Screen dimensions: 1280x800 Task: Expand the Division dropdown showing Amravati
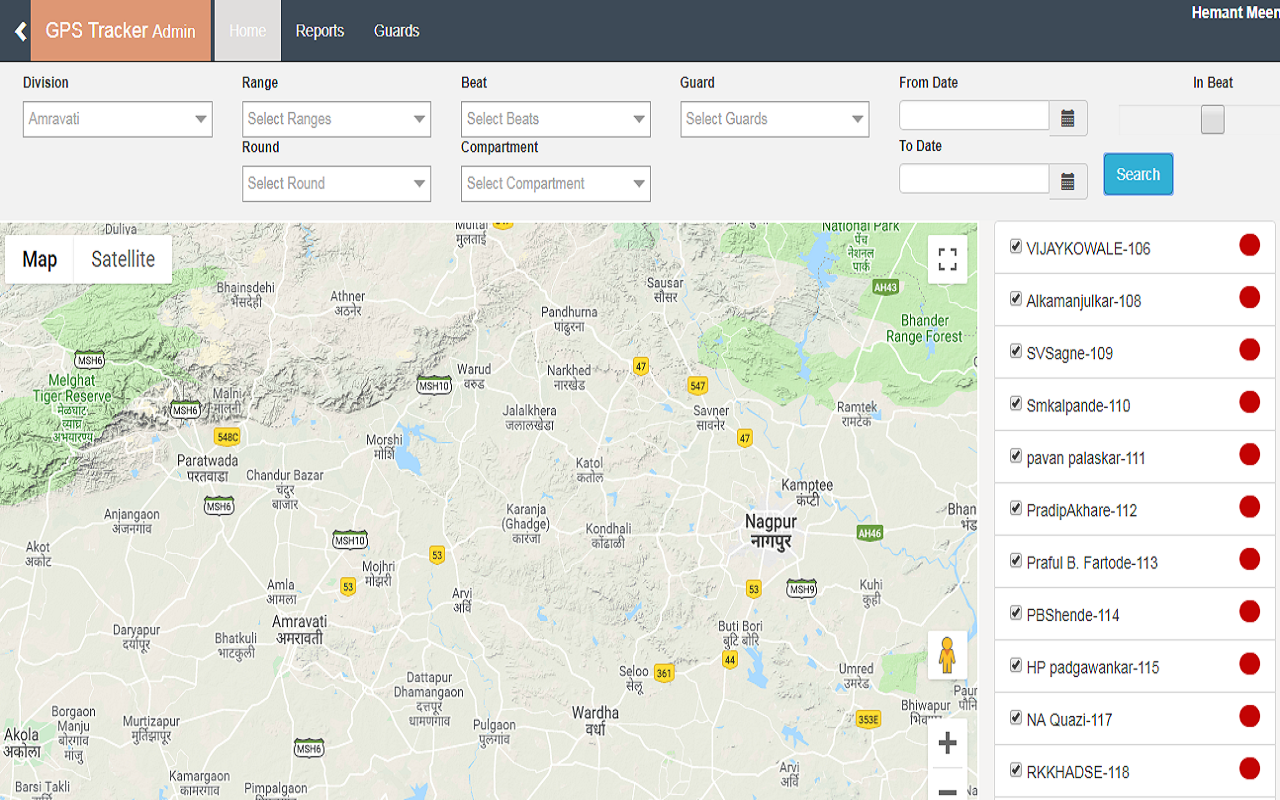tap(118, 119)
